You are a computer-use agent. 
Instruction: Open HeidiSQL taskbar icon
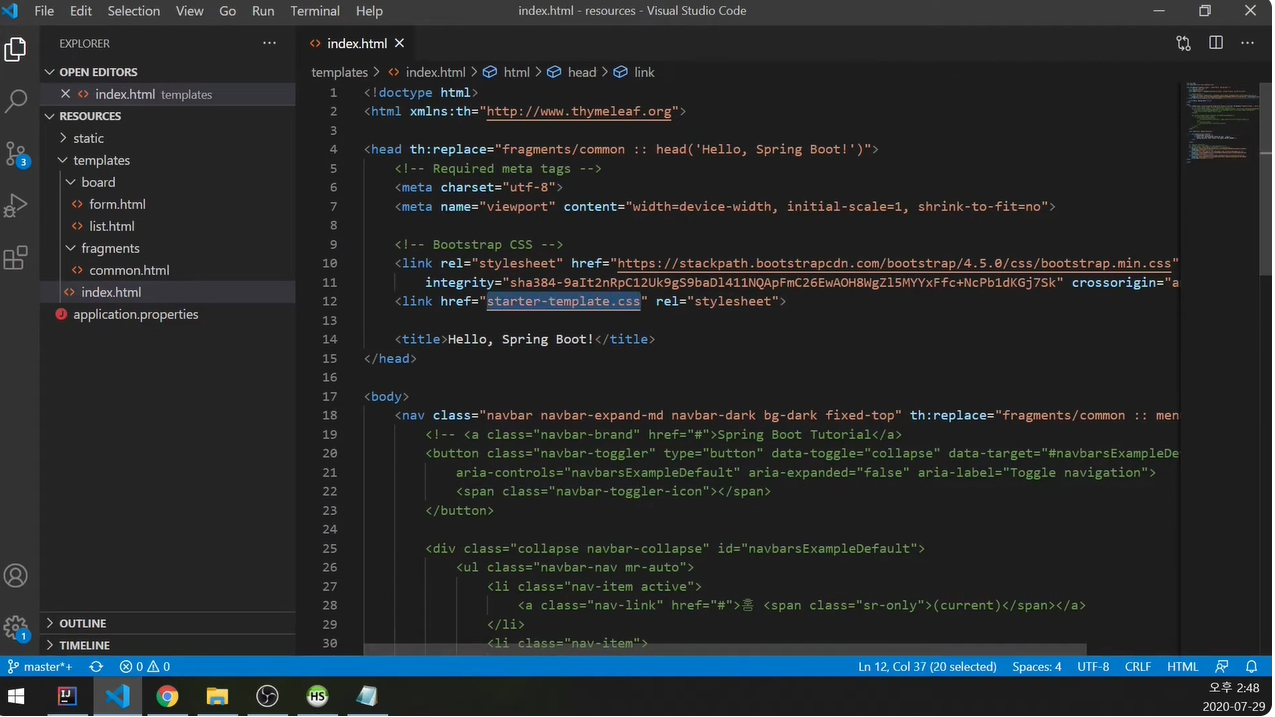click(317, 696)
